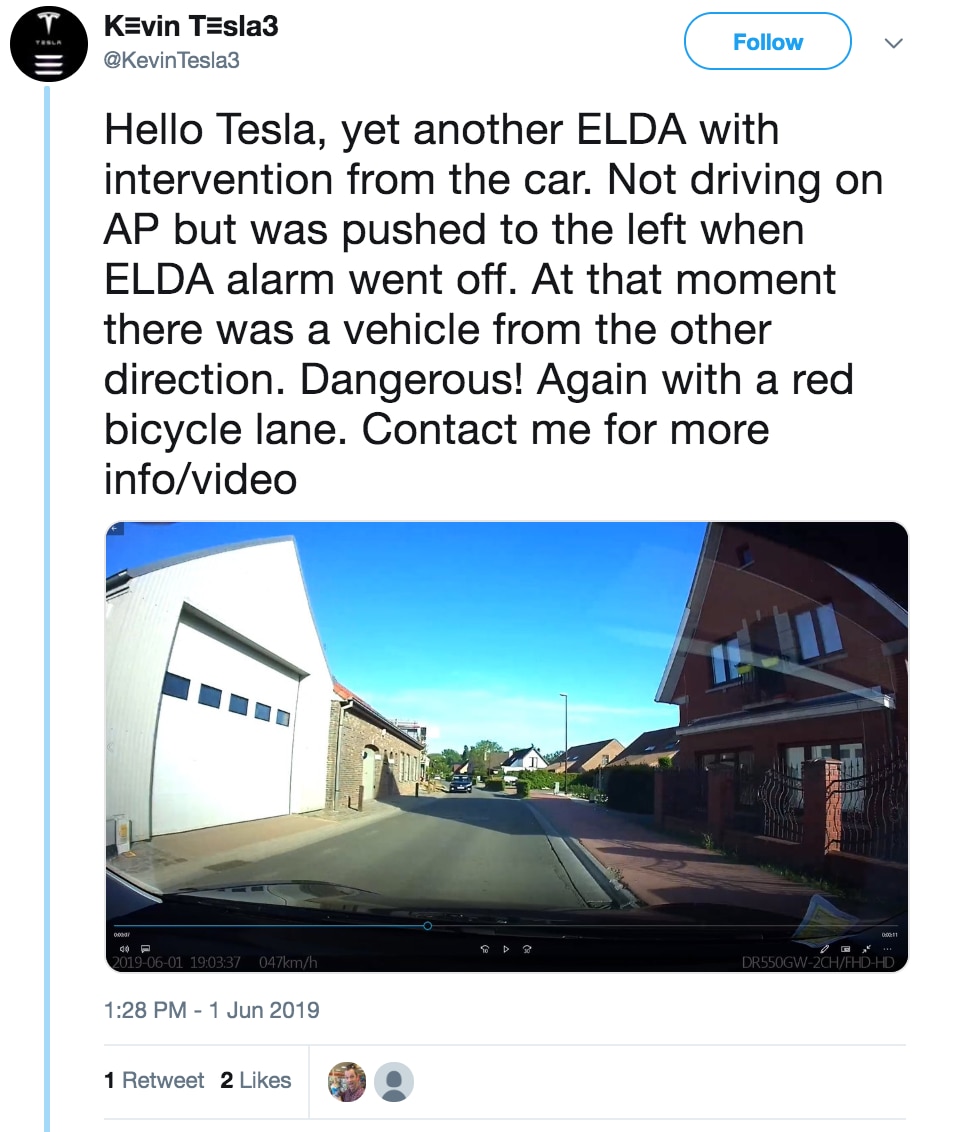This screenshot has height=1132, width=958.
Task: Click the back arrow atop the video
Action: point(113,529)
